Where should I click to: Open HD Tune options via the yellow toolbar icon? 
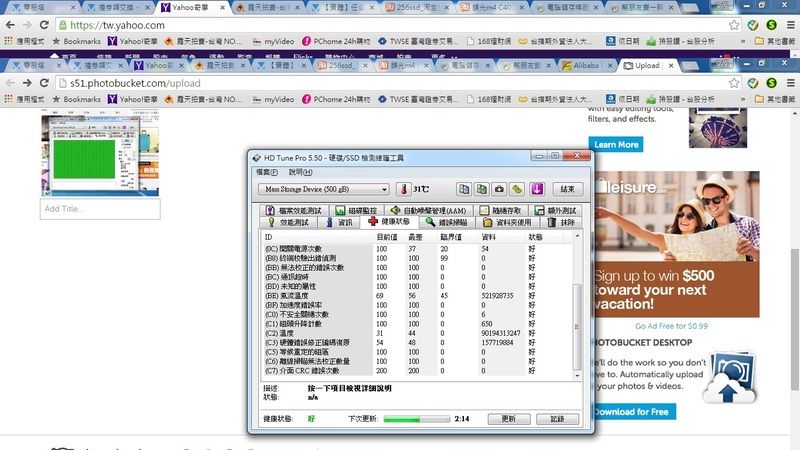(x=517, y=188)
